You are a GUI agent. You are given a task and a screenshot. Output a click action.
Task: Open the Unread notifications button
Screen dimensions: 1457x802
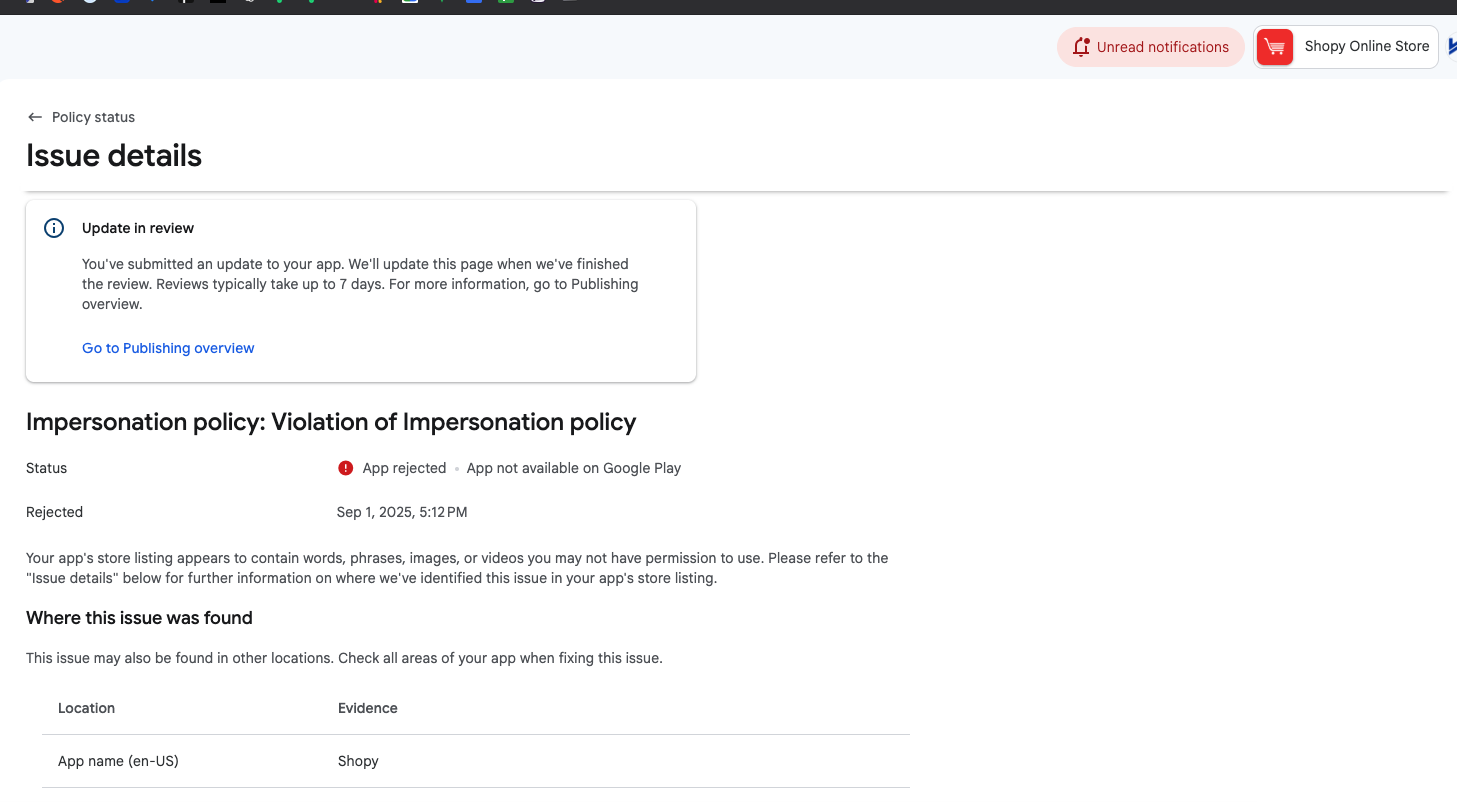coord(1150,47)
